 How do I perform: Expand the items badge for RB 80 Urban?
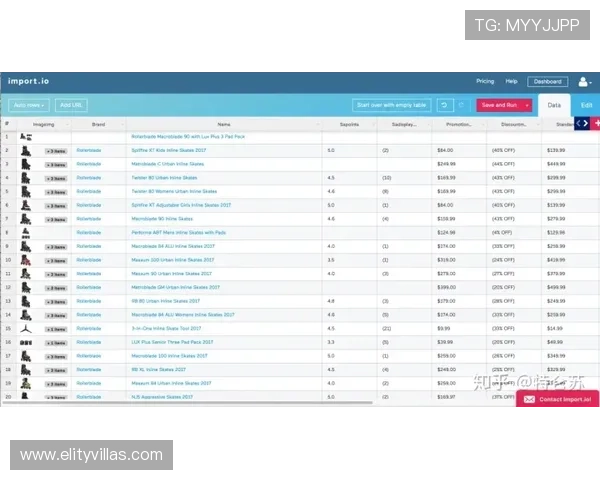pos(56,302)
